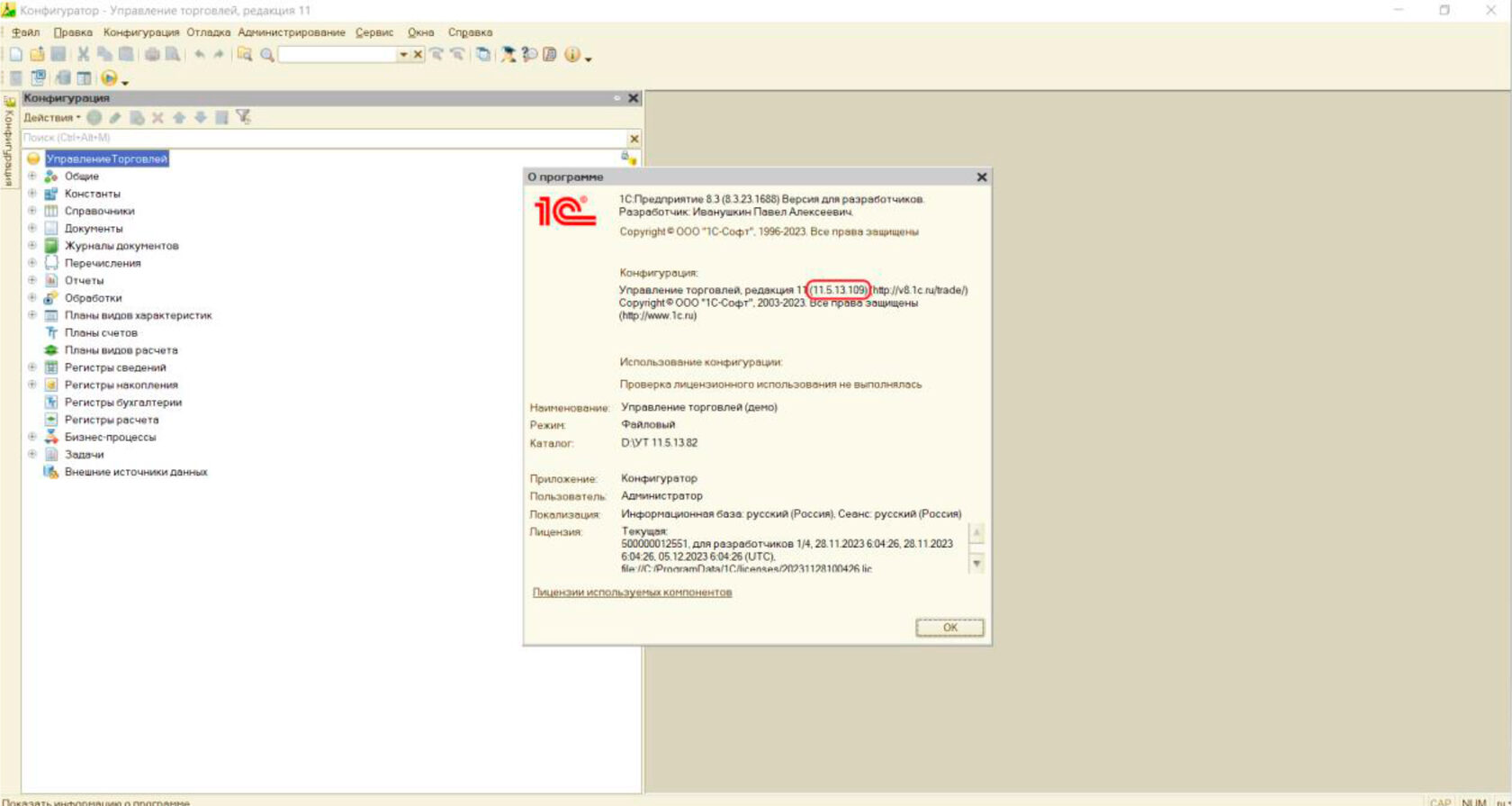The image size is (1512, 806).
Task: Click the Find magnifier icon
Action: [x=267, y=55]
